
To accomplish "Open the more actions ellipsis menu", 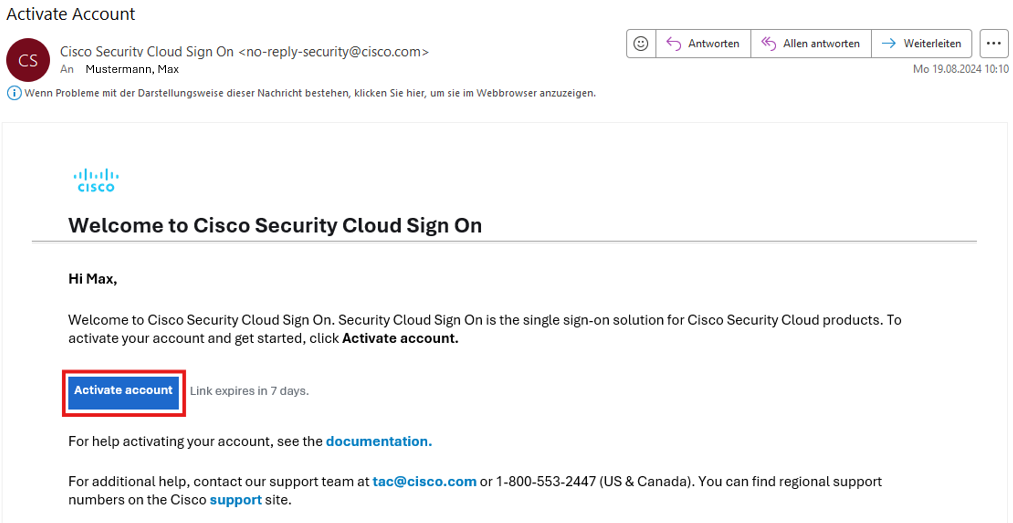I will (x=993, y=44).
